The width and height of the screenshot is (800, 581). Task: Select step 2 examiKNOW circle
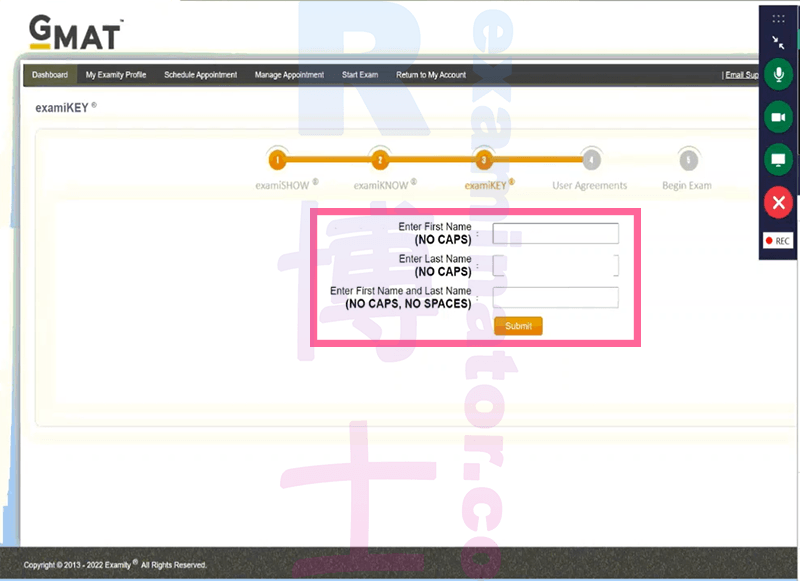pos(380,160)
